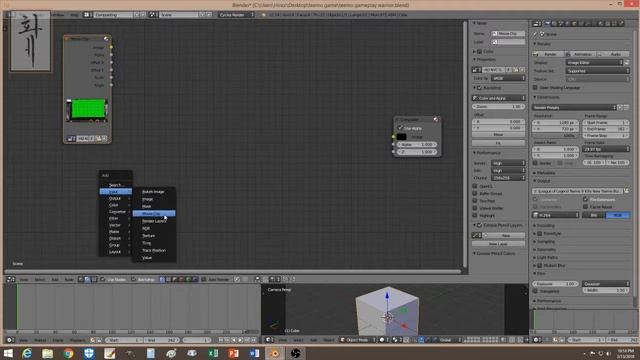
Task: Click the green movie clip thumbnail in the node
Action: coord(87,109)
